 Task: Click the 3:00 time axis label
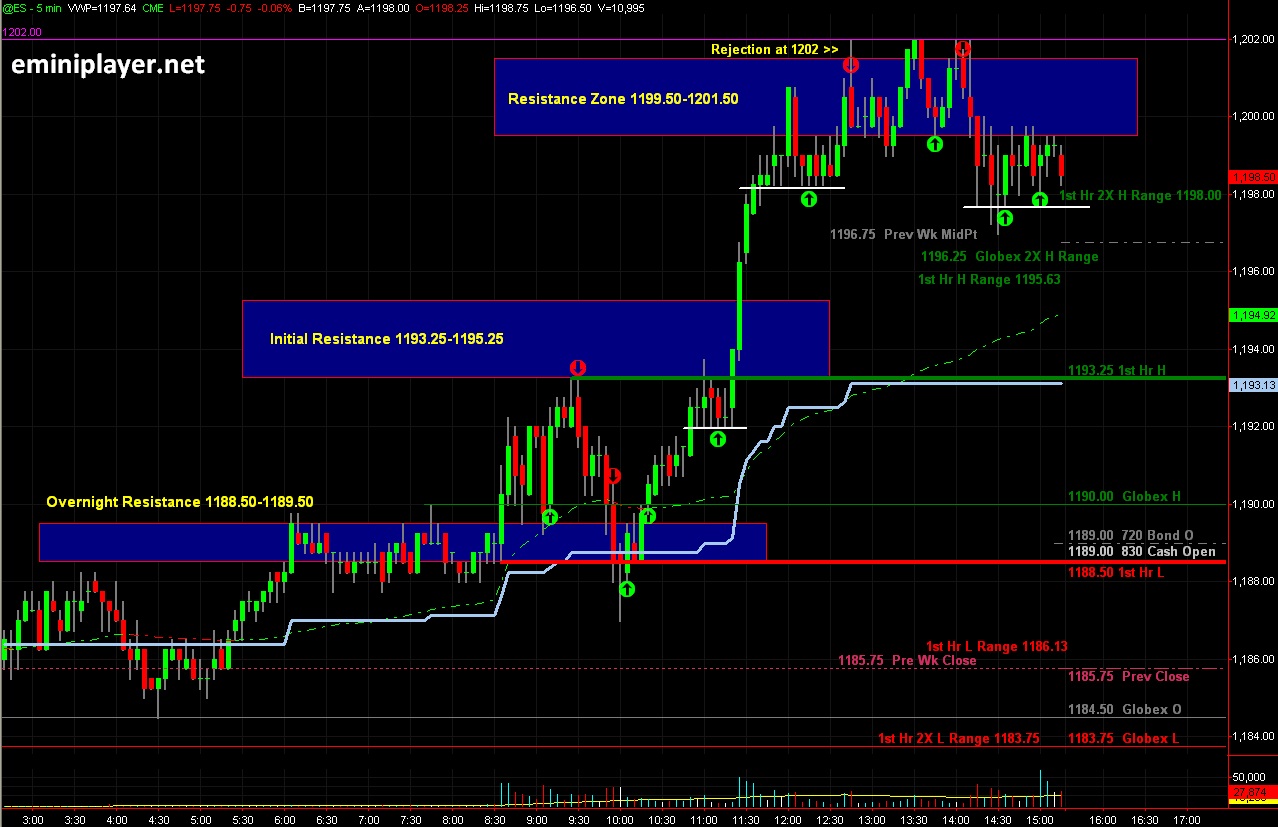pyautogui.click(x=33, y=818)
